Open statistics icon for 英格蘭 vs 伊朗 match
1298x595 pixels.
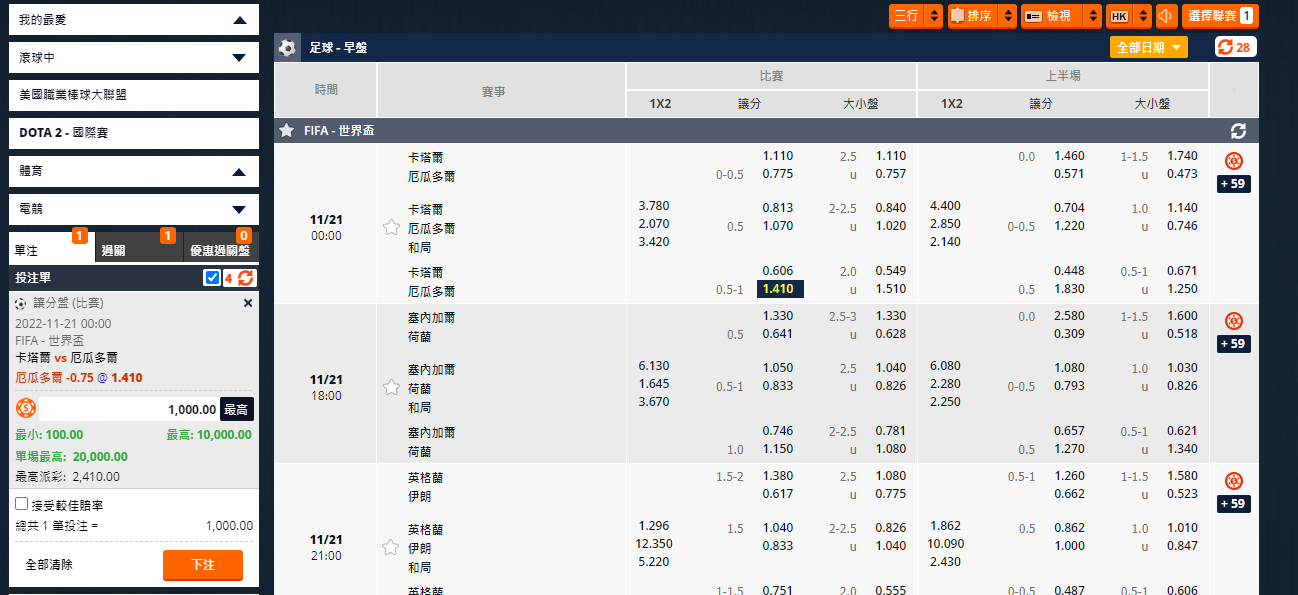(x=1234, y=481)
